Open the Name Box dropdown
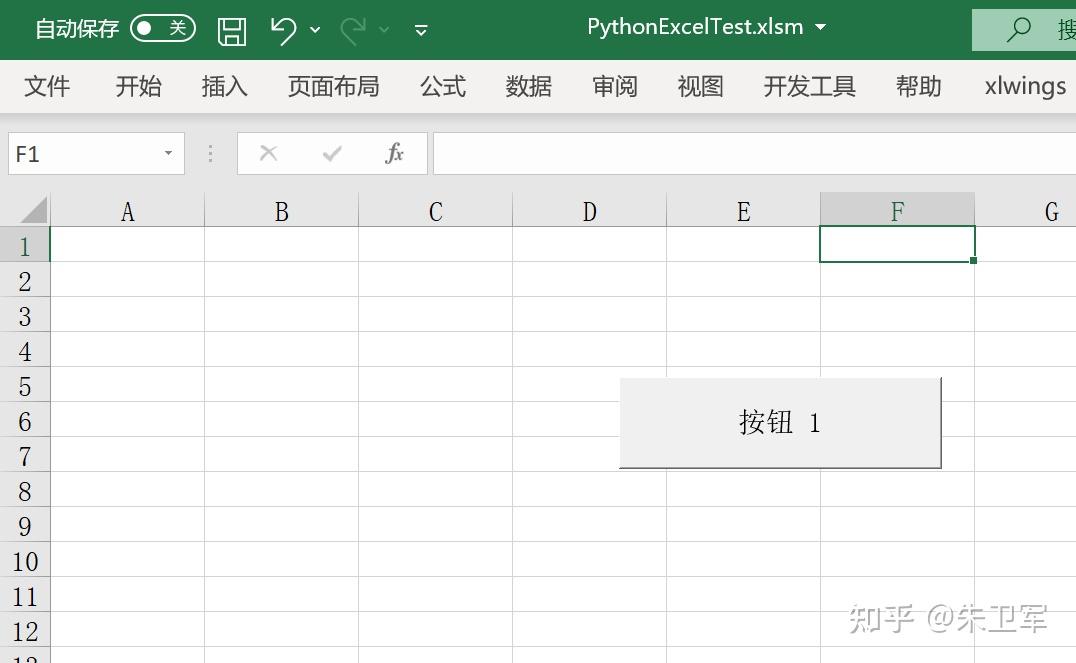 click(167, 153)
